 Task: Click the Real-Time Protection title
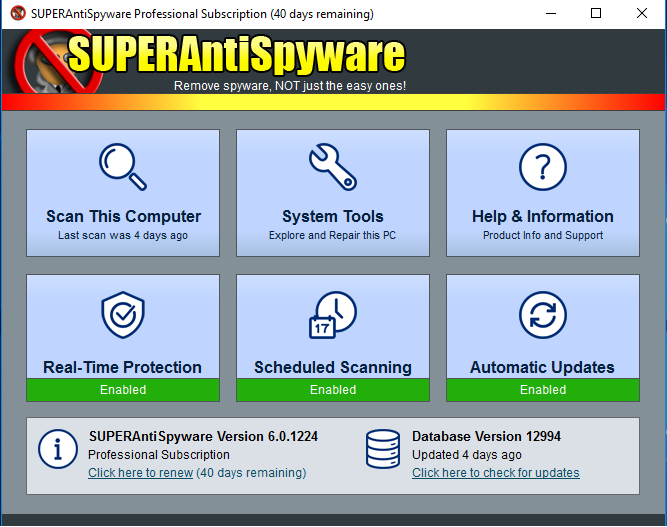(x=123, y=367)
